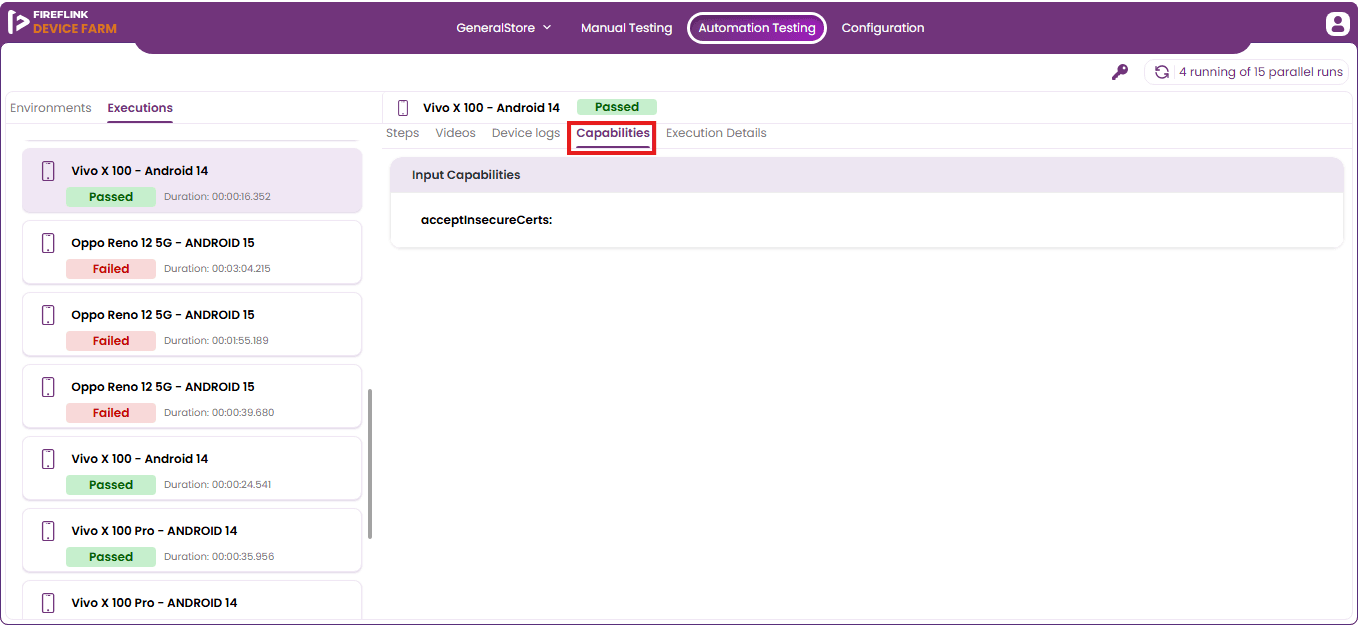Click the refresh icon beside parallel runs
The height and width of the screenshot is (627, 1361).
pyautogui.click(x=1162, y=72)
